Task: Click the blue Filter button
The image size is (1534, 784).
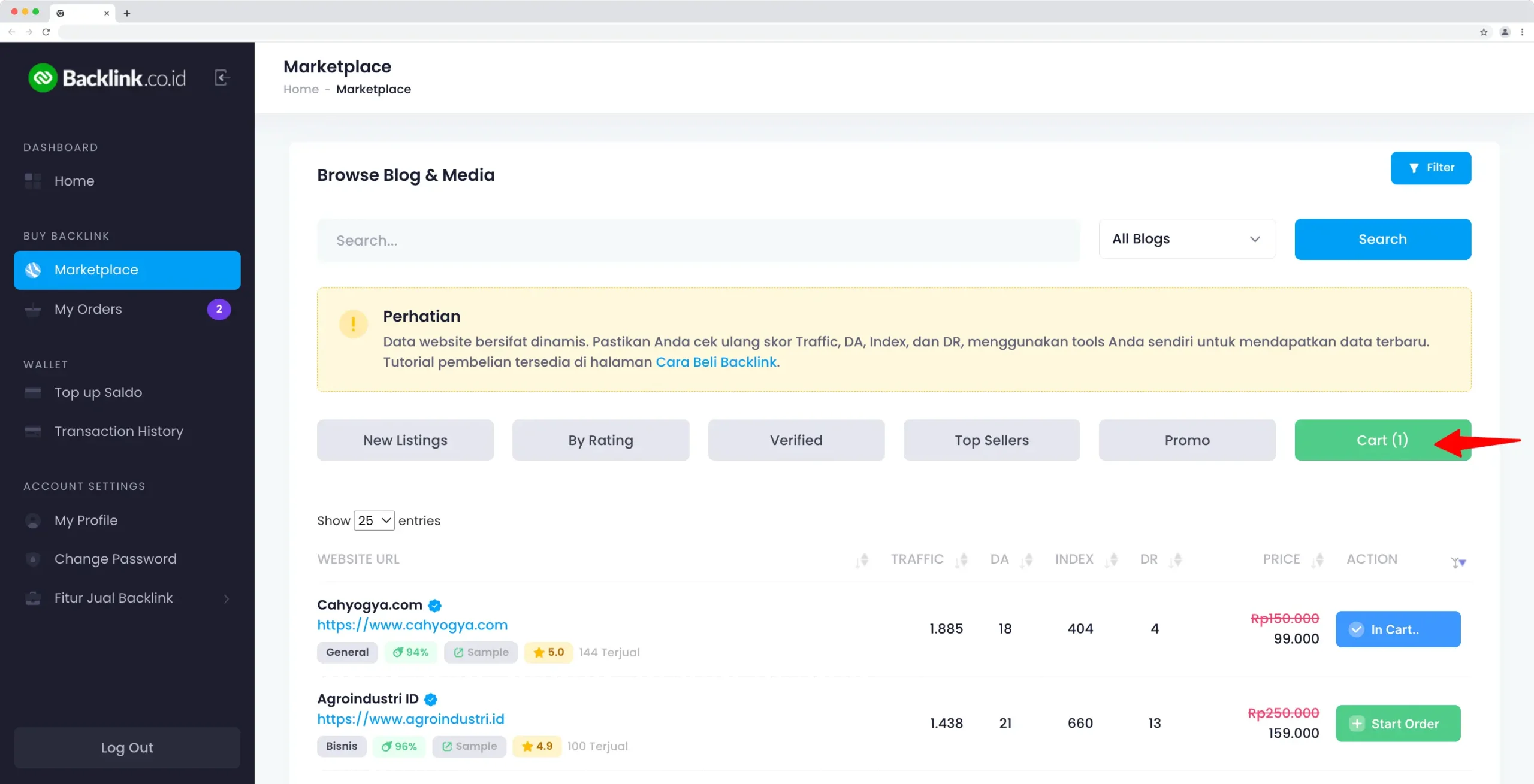Action: pos(1430,168)
